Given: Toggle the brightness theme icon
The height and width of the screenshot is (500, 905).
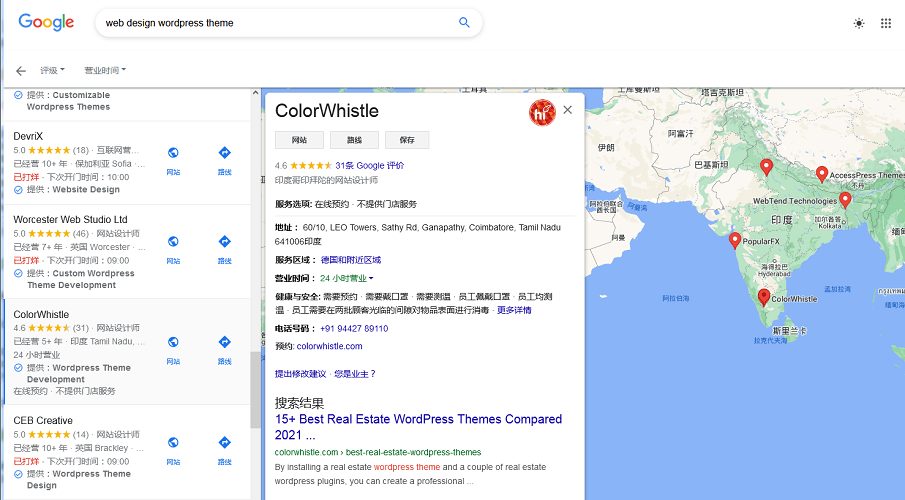Looking at the screenshot, I should pyautogui.click(x=859, y=23).
